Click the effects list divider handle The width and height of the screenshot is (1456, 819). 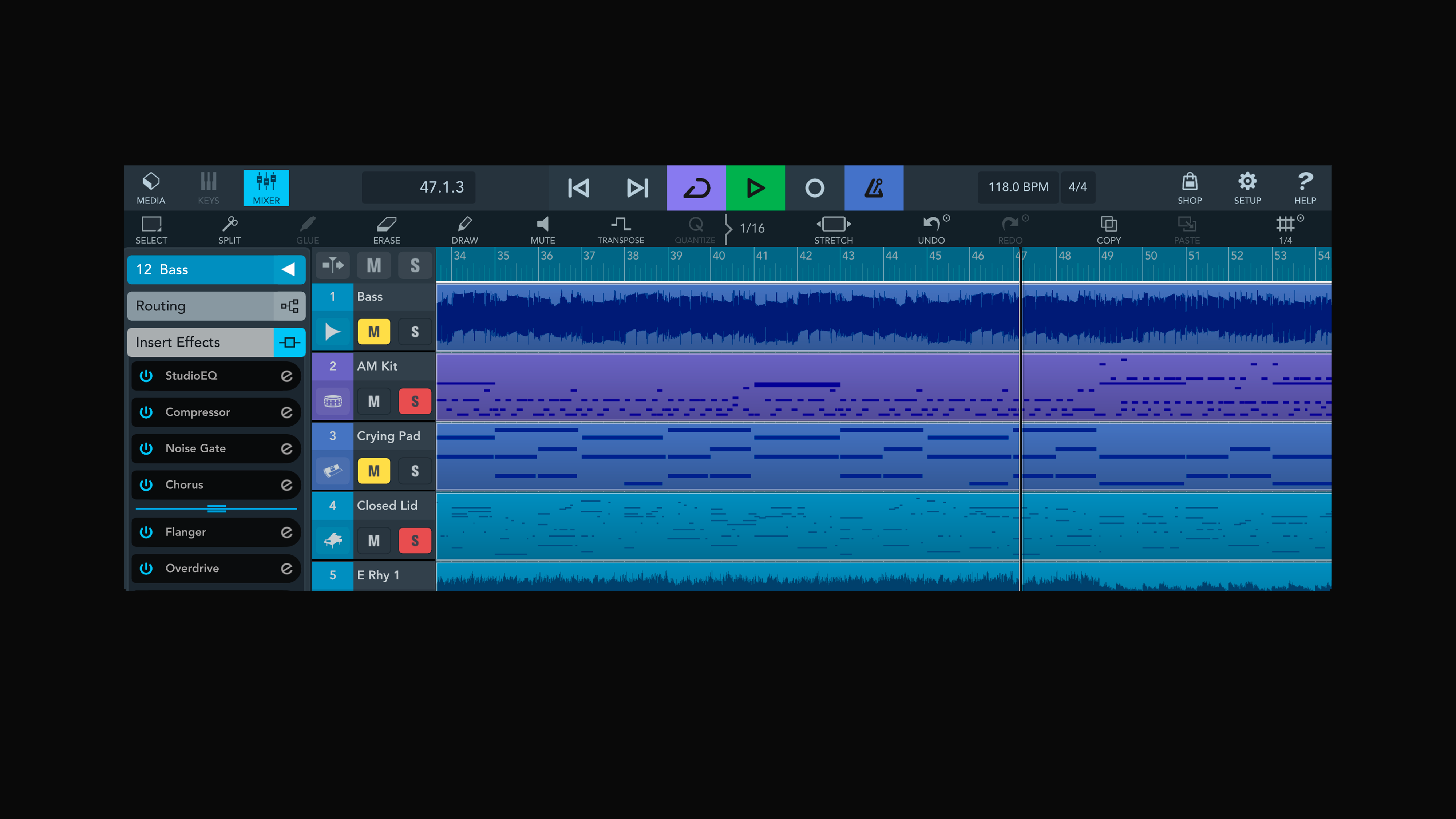(x=217, y=509)
